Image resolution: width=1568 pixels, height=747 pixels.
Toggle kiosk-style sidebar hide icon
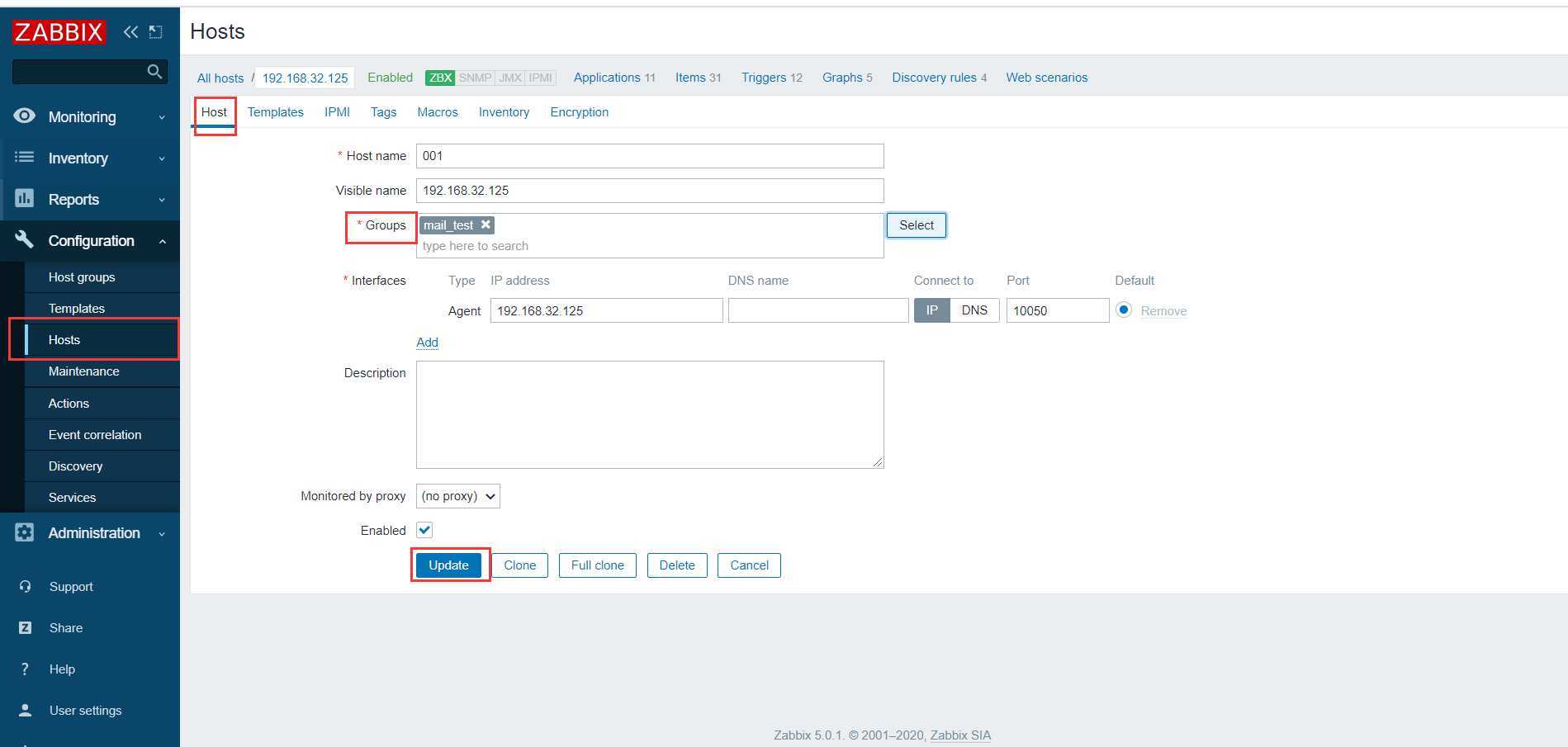coord(155,32)
